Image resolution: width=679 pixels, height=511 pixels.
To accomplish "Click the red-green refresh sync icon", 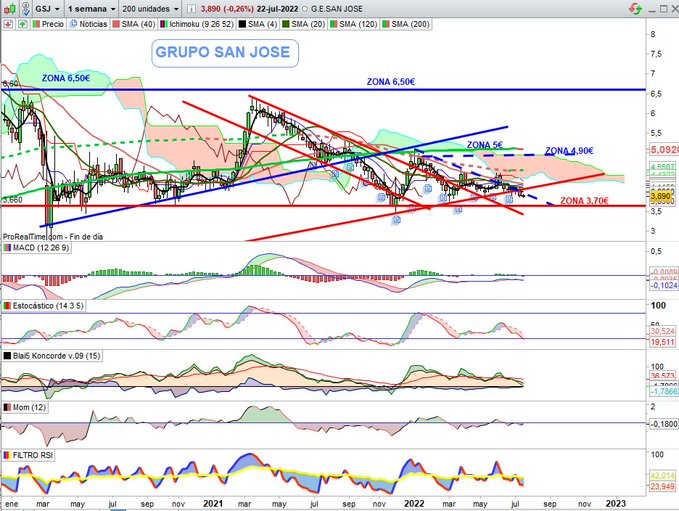I will (x=636, y=8).
